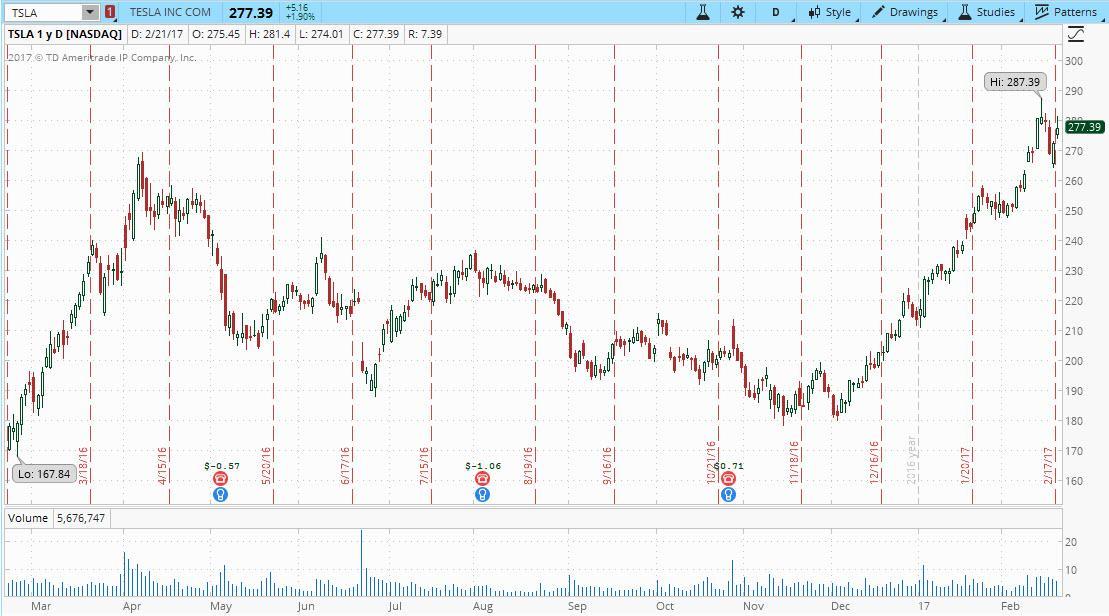1109x616 pixels.
Task: Click the L: 274.01 low value
Action: tap(321, 34)
